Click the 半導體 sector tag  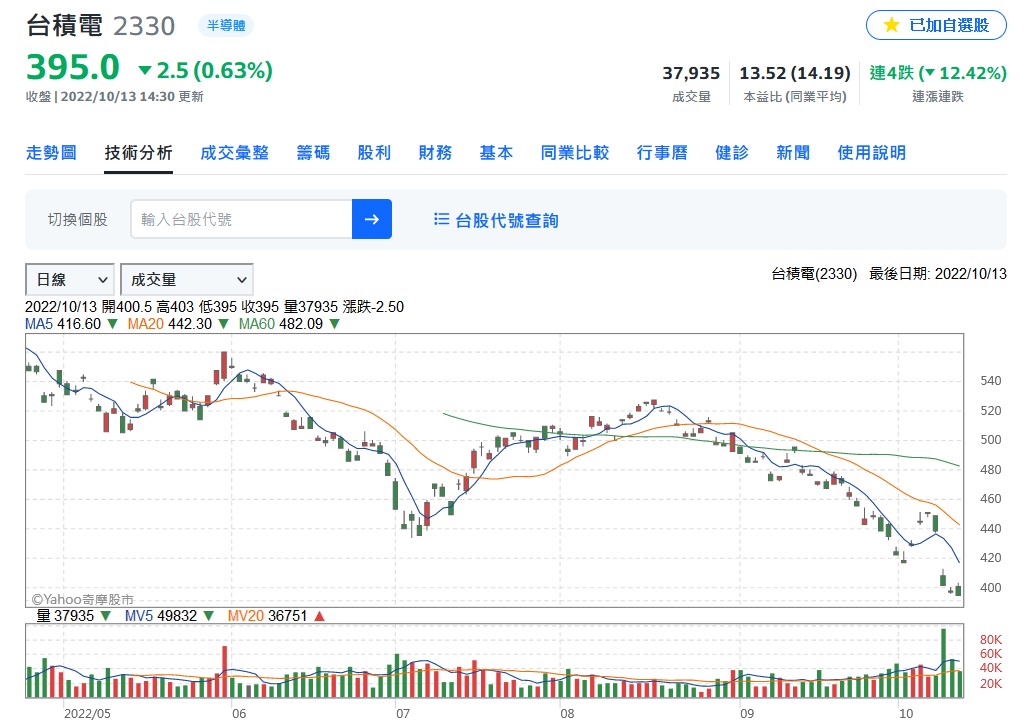tap(226, 26)
